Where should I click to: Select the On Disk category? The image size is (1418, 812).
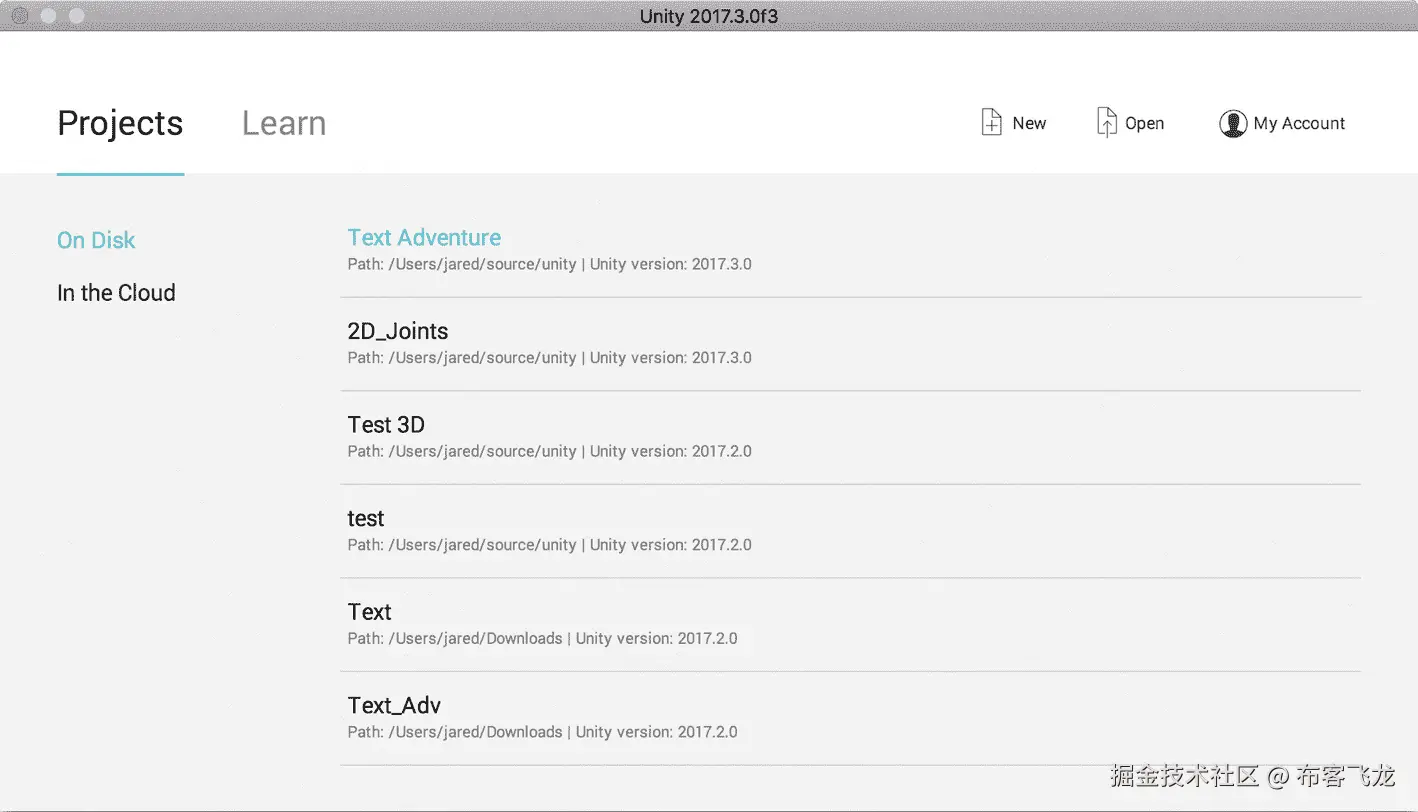point(96,240)
